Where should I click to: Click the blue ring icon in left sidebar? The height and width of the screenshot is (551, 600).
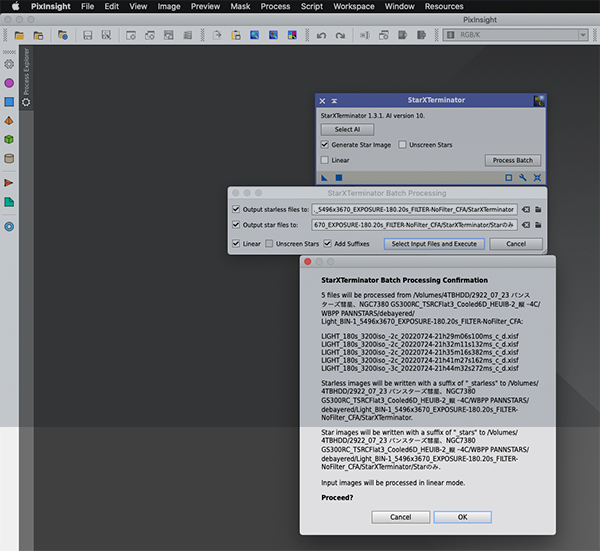9,227
